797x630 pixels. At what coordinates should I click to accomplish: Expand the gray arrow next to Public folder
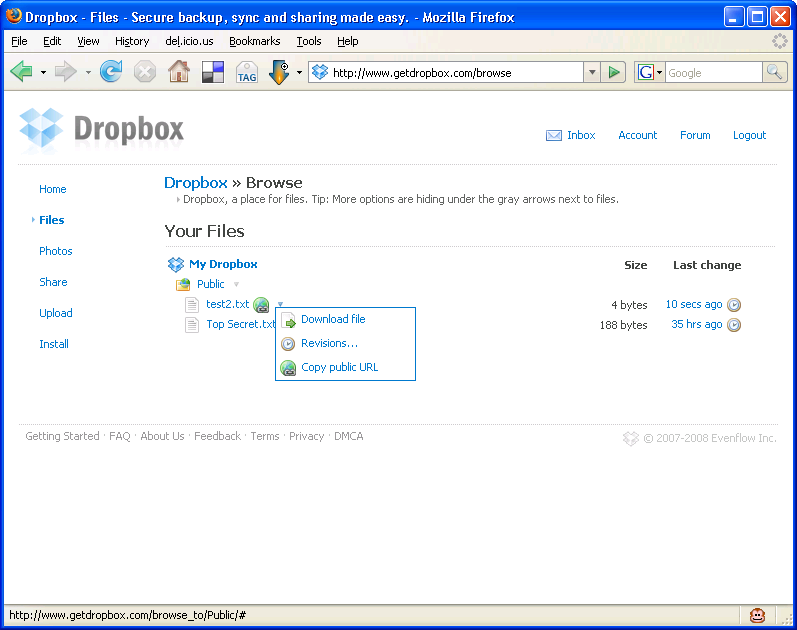236,284
